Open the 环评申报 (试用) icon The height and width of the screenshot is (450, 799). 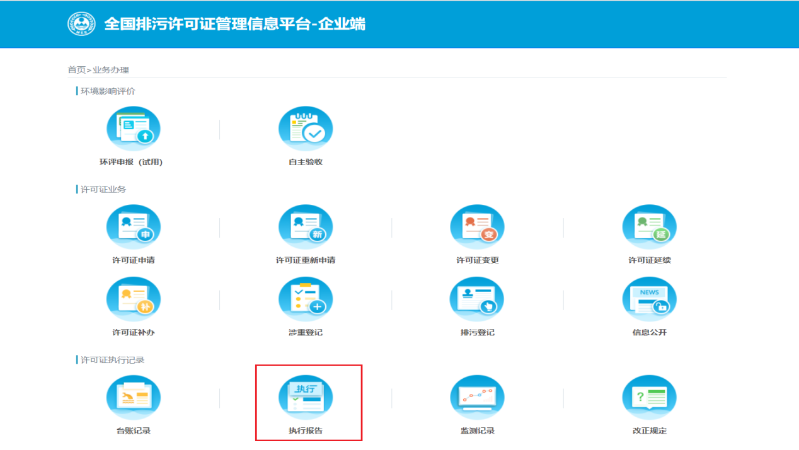[133, 129]
